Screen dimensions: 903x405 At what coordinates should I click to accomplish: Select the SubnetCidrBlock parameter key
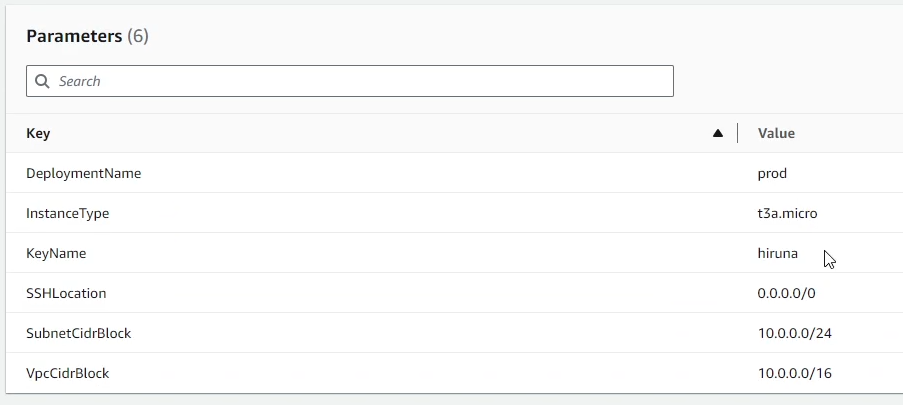click(x=78, y=333)
